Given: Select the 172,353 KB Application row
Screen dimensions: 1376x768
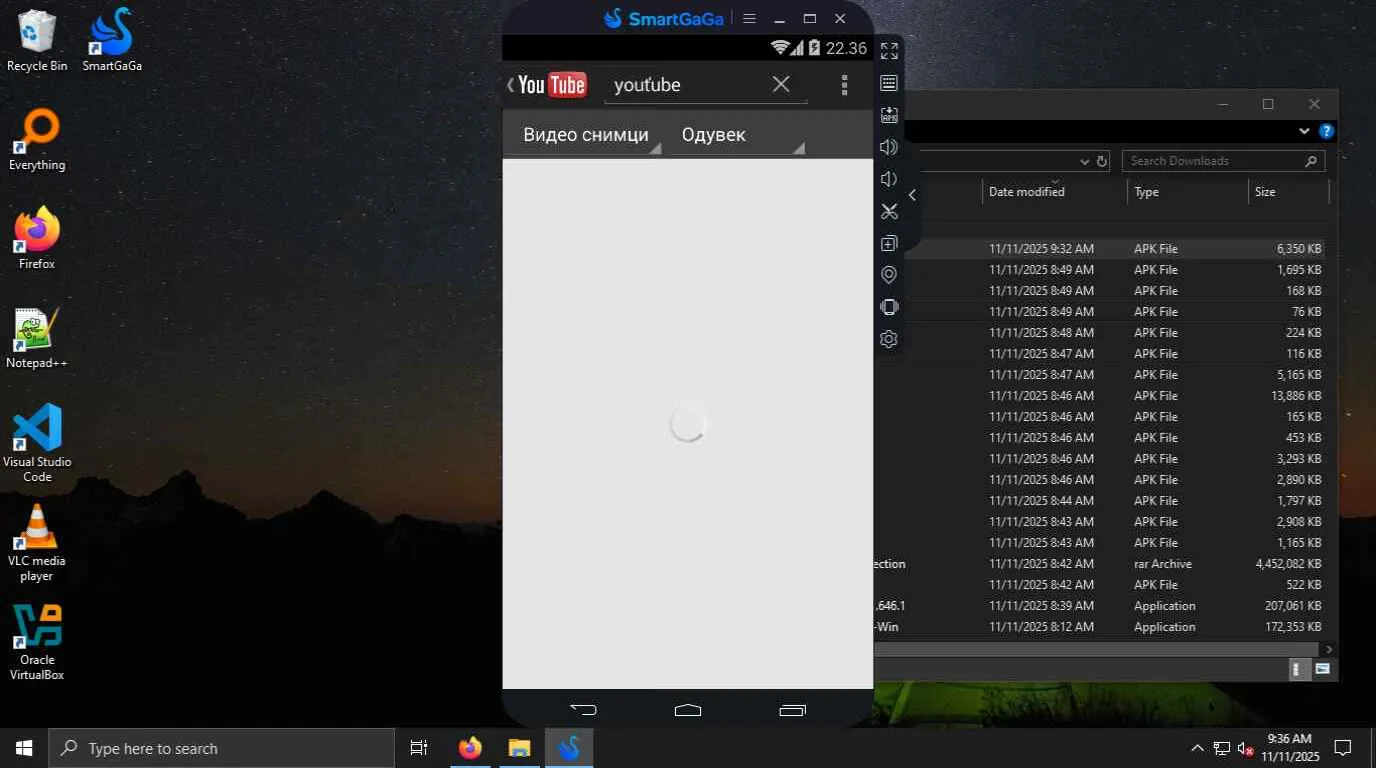Looking at the screenshot, I should [x=1100, y=627].
